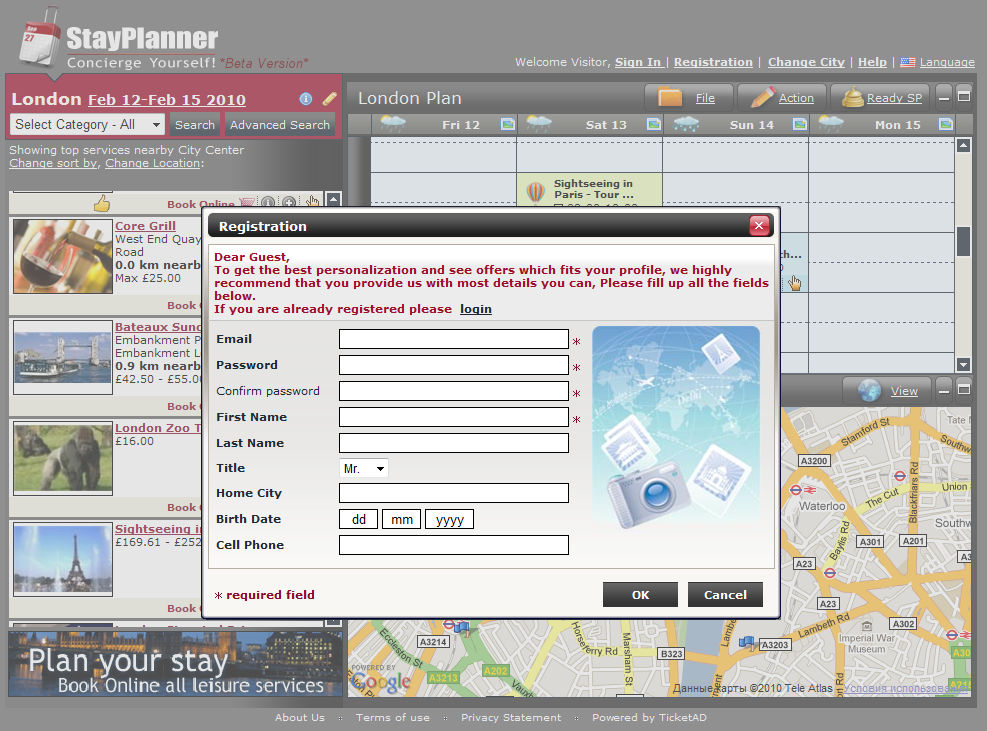Open the File menu in London Plan

[689, 98]
